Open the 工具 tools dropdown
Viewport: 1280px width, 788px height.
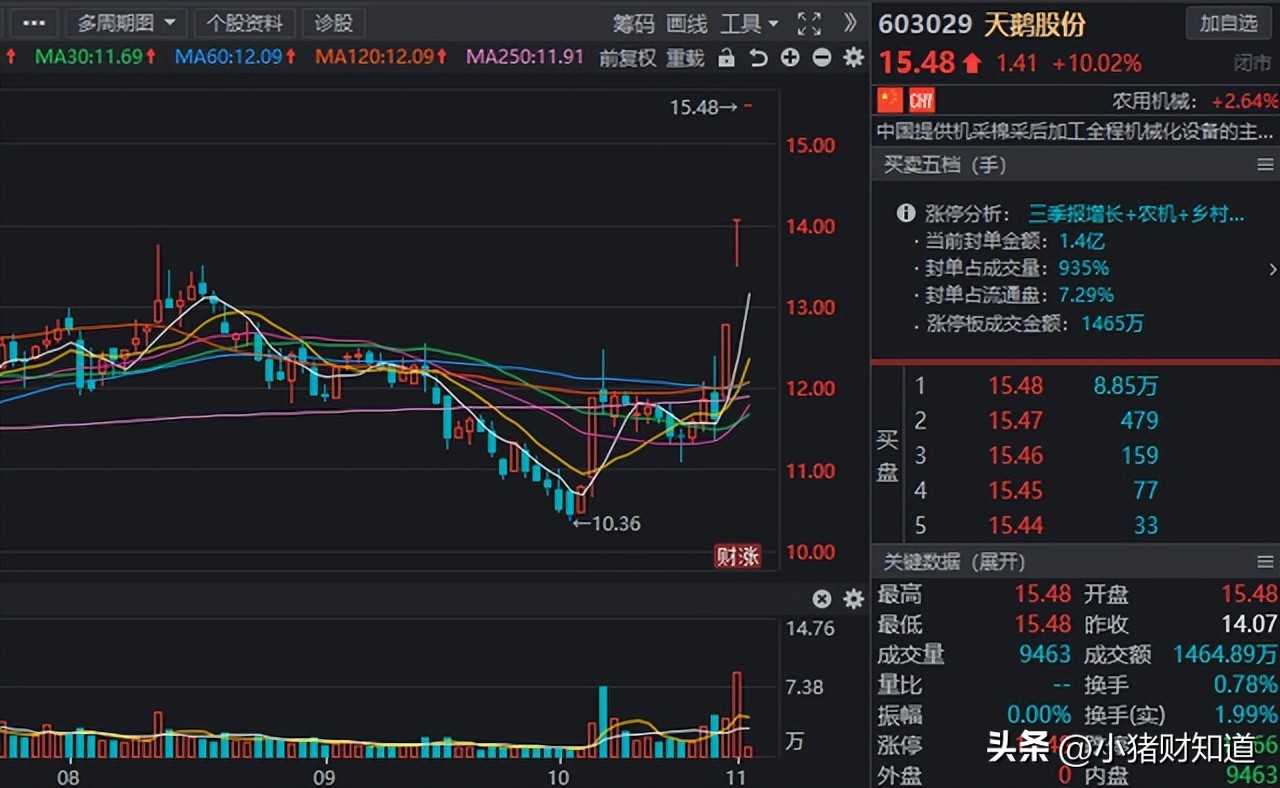(x=741, y=24)
